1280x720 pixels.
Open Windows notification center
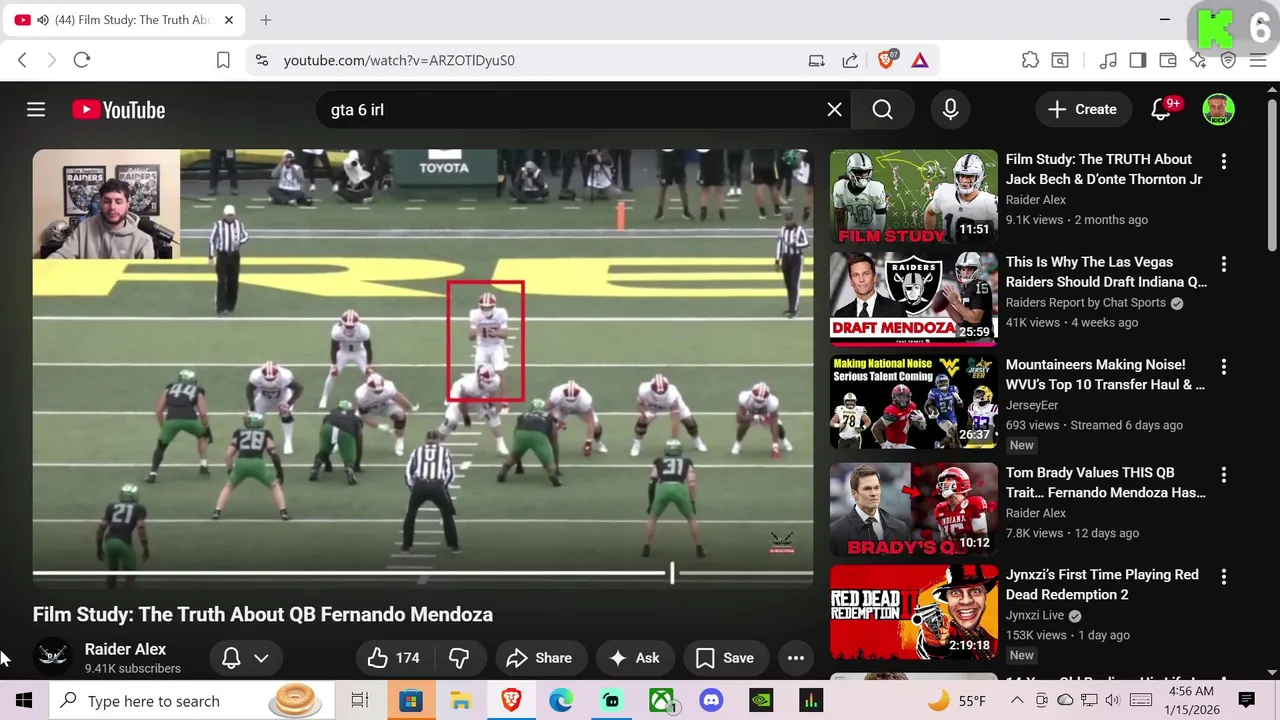[x=1246, y=701]
